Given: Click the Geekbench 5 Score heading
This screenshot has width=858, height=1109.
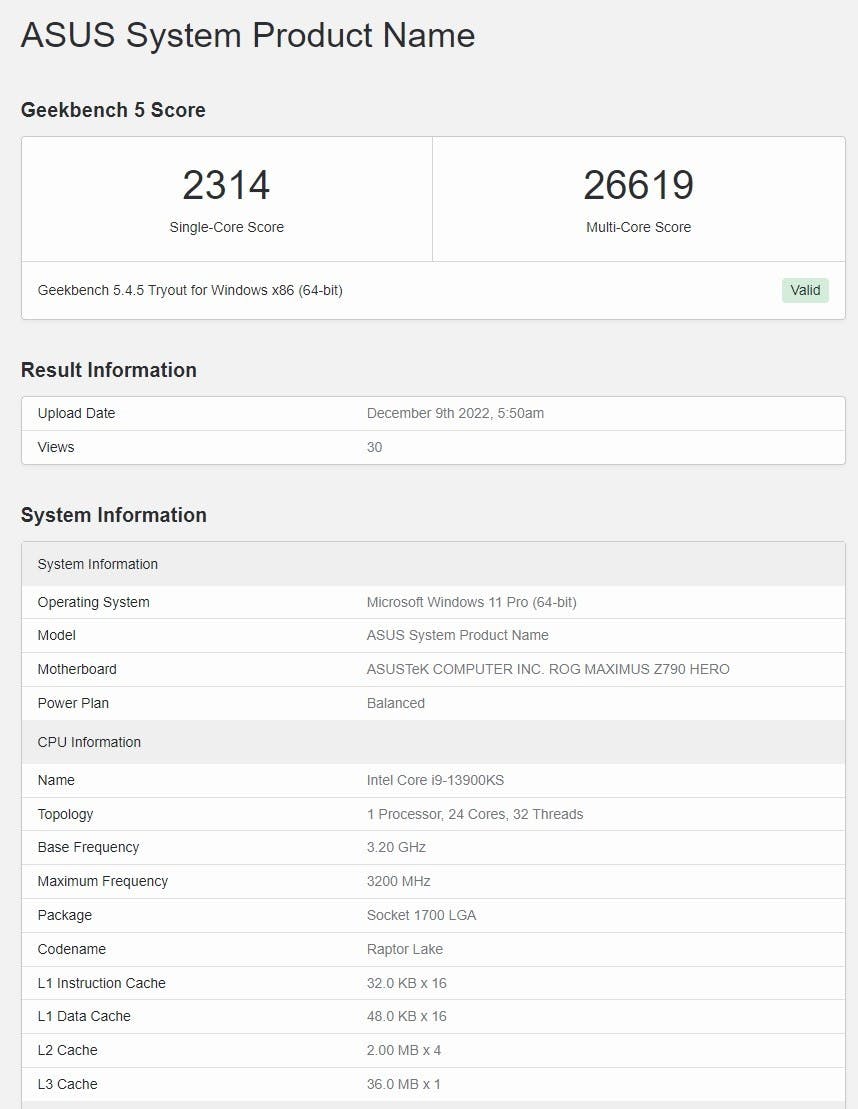Looking at the screenshot, I should [113, 110].
